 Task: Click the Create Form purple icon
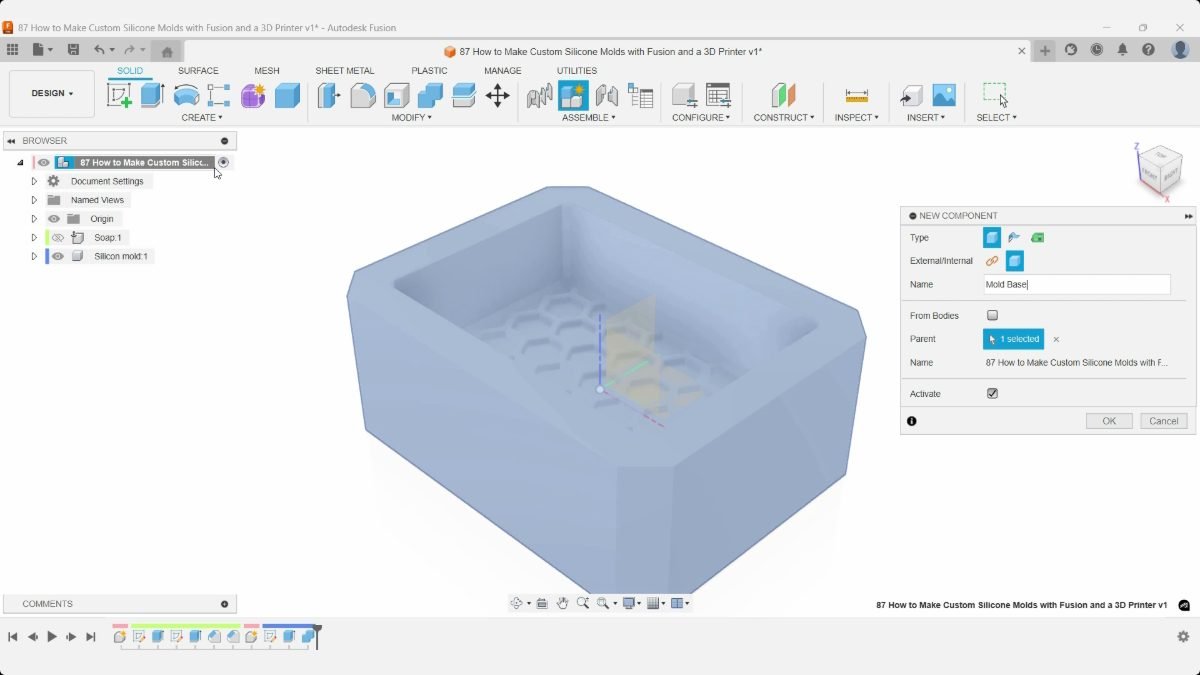pos(253,95)
